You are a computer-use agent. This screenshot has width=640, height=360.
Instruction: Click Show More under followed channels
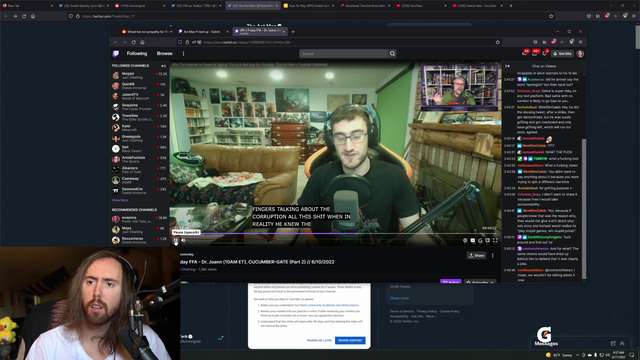click(x=120, y=200)
